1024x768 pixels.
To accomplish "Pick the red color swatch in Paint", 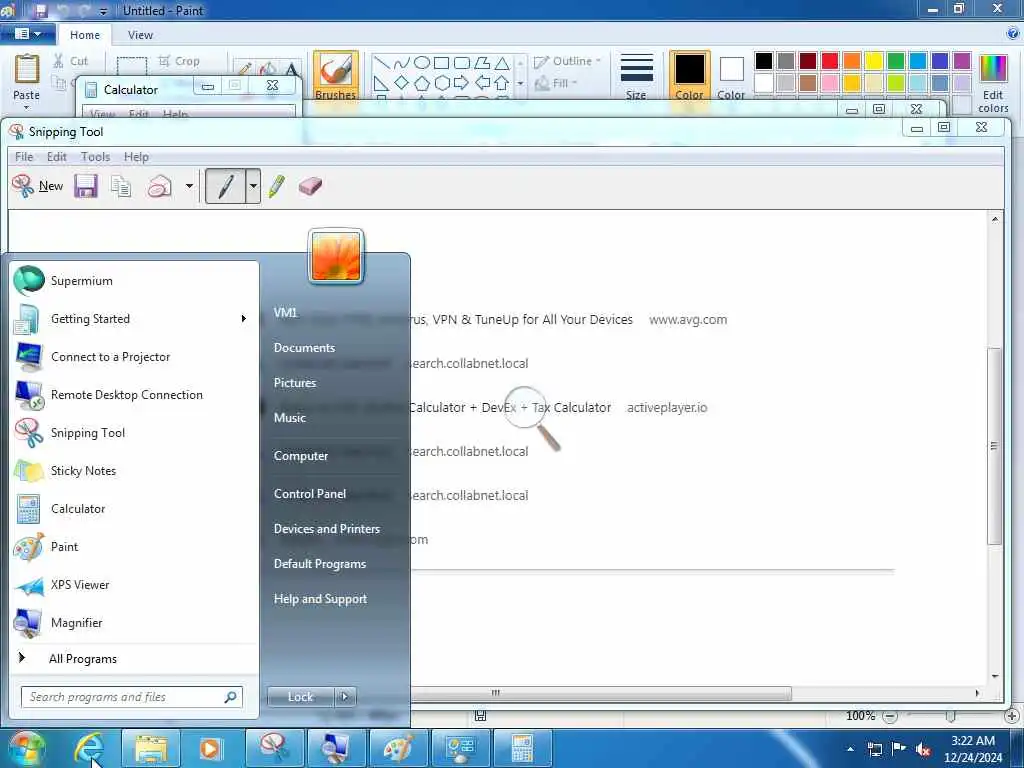I will click(x=830, y=61).
